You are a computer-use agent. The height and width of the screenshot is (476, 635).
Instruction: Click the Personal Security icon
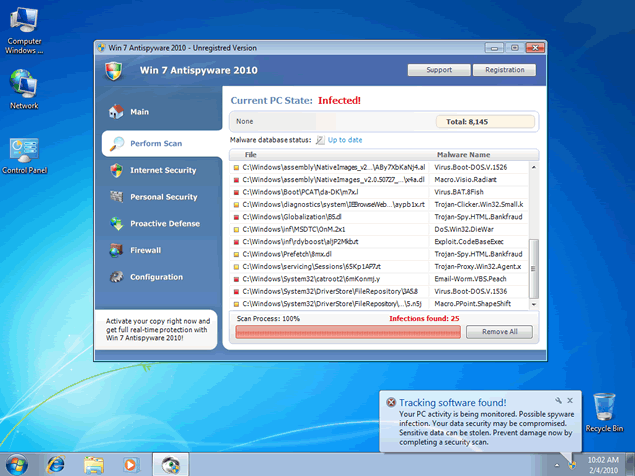click(117, 197)
